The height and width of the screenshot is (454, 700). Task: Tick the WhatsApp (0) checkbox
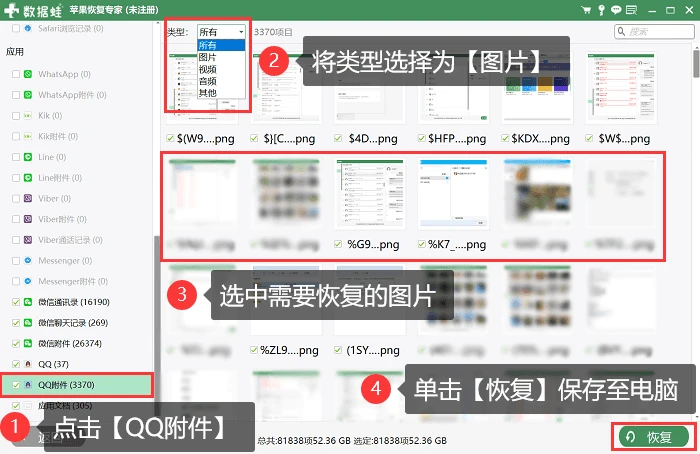pos(16,74)
